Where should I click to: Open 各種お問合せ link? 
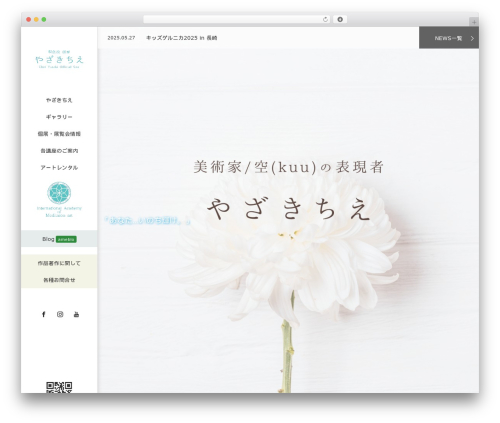(x=59, y=280)
